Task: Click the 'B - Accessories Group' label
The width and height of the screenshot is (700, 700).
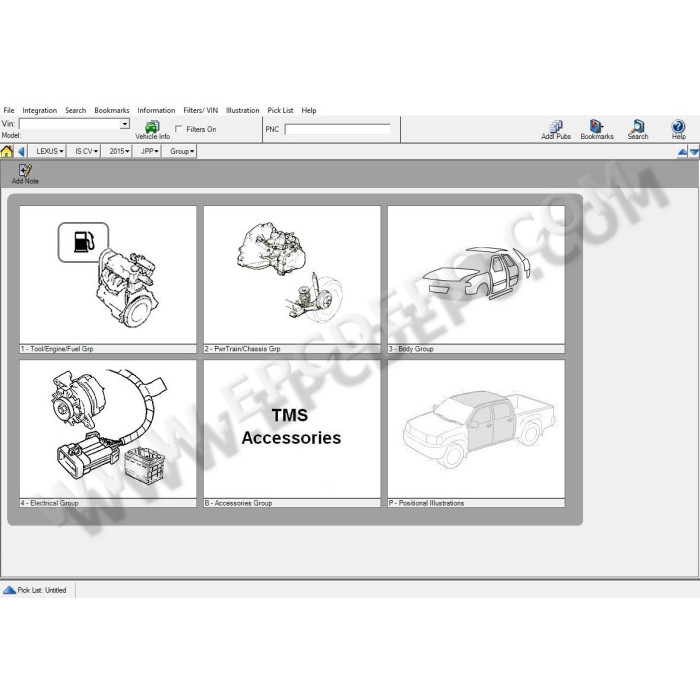Action: tap(238, 503)
